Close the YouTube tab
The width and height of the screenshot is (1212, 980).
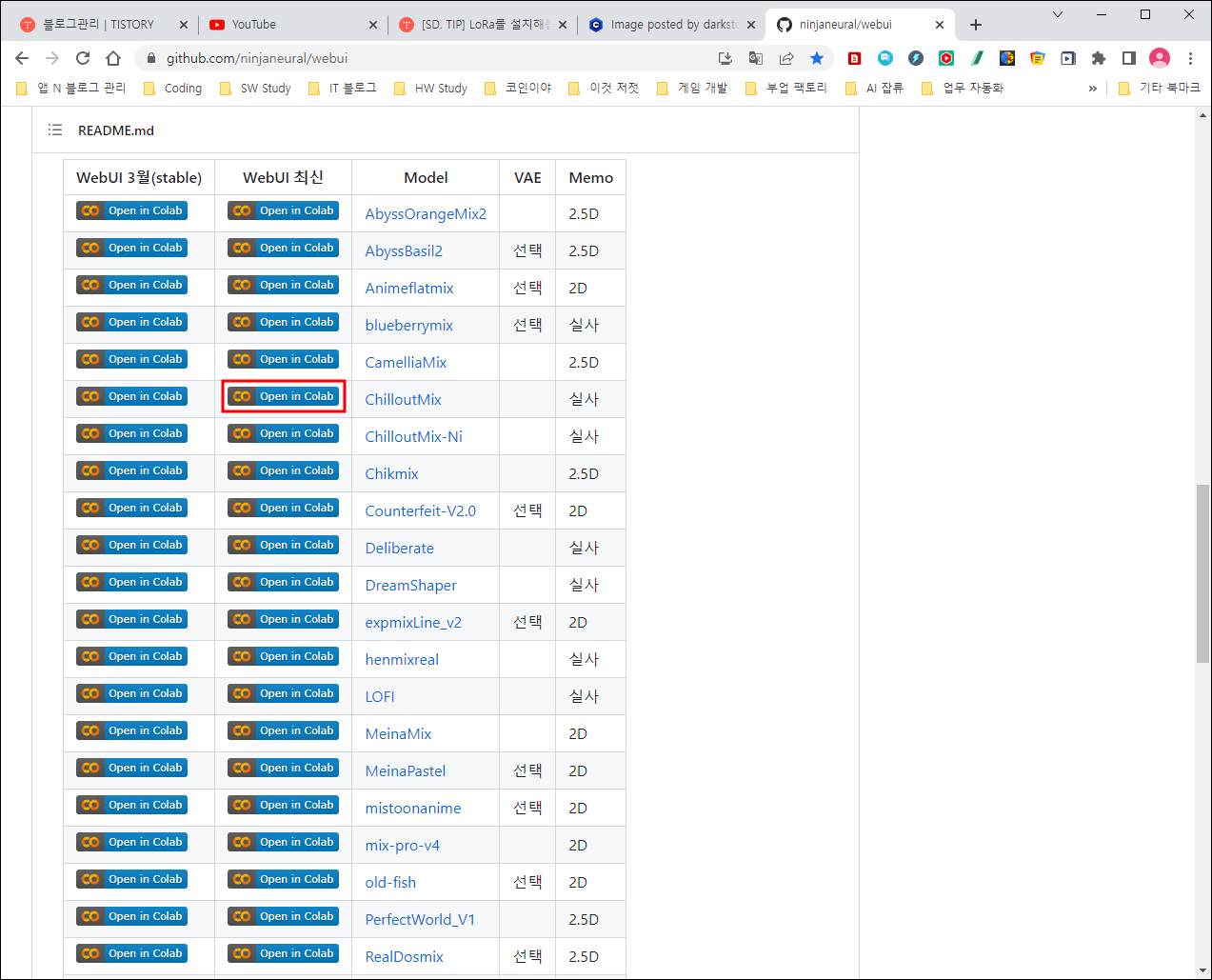pyautogui.click(x=372, y=25)
